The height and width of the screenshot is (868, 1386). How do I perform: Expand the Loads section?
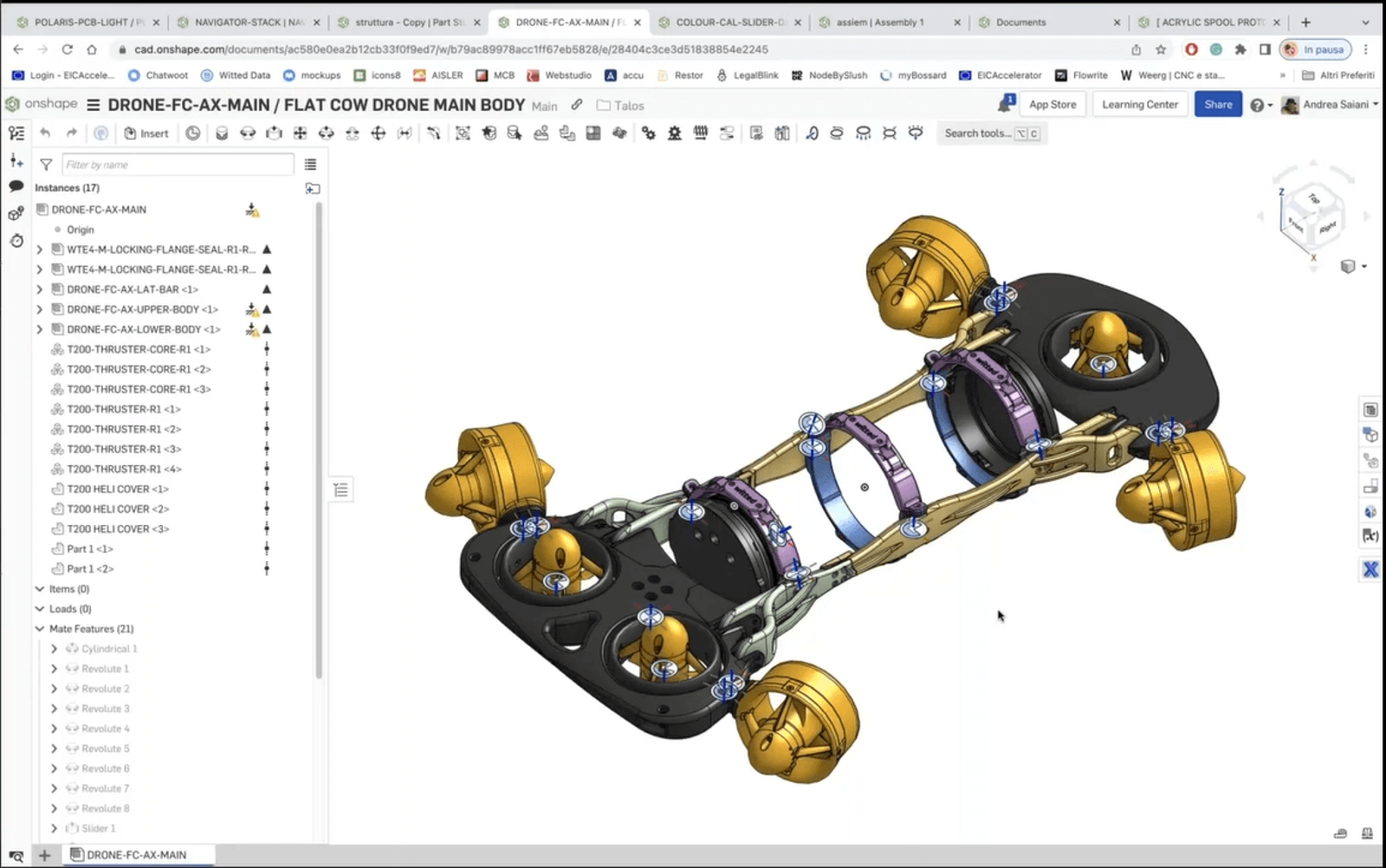[40, 609]
